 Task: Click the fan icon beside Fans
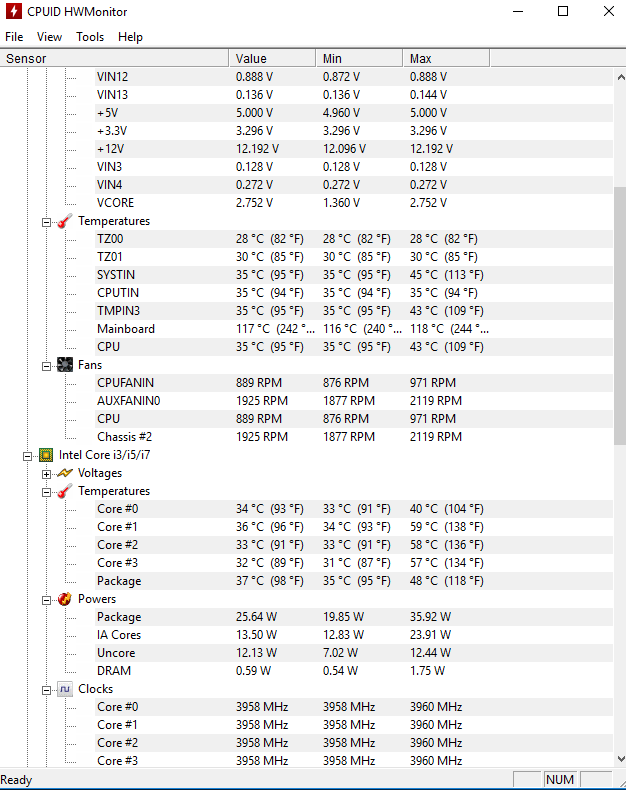click(65, 365)
